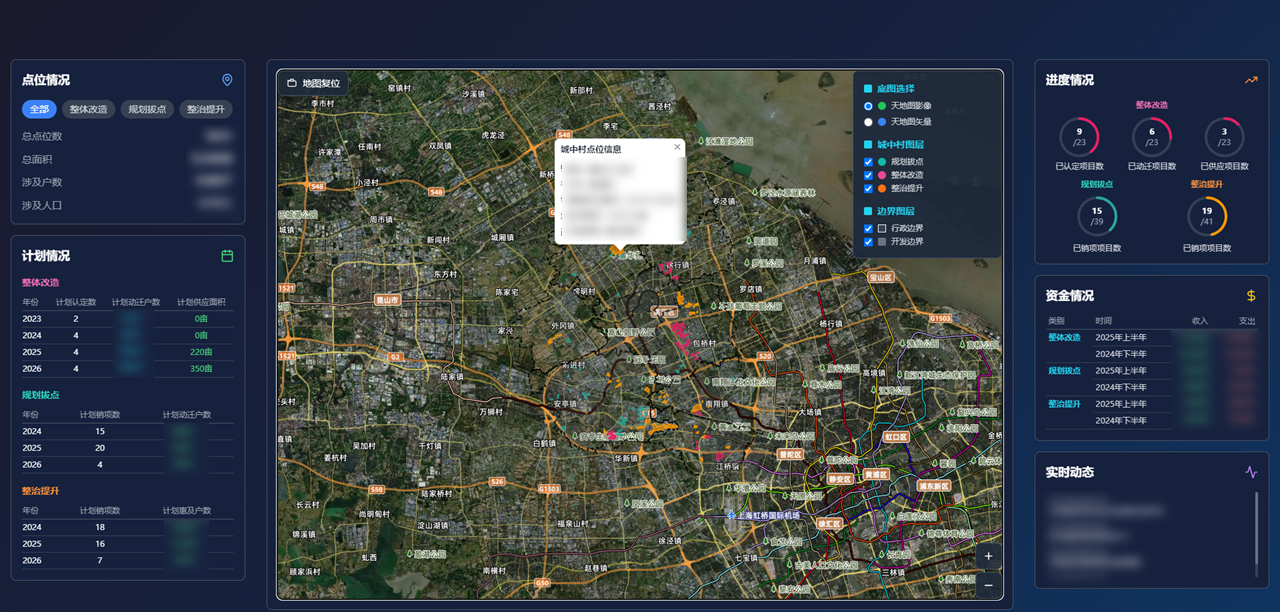Click the 地图复位 map reset button
The image size is (1280, 612).
click(313, 84)
